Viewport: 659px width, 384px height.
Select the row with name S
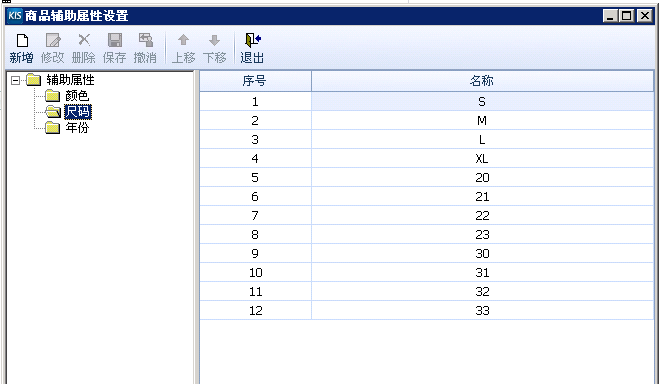click(427, 102)
